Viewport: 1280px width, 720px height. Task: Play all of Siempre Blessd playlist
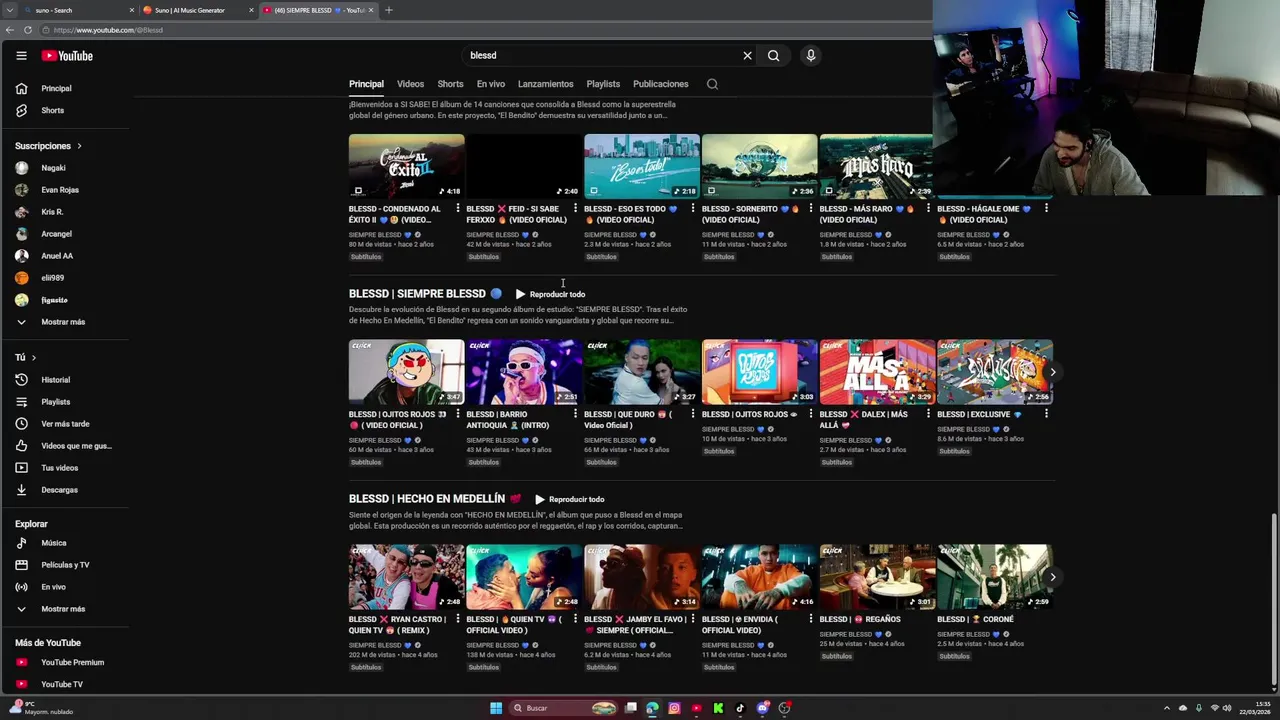tap(550, 294)
